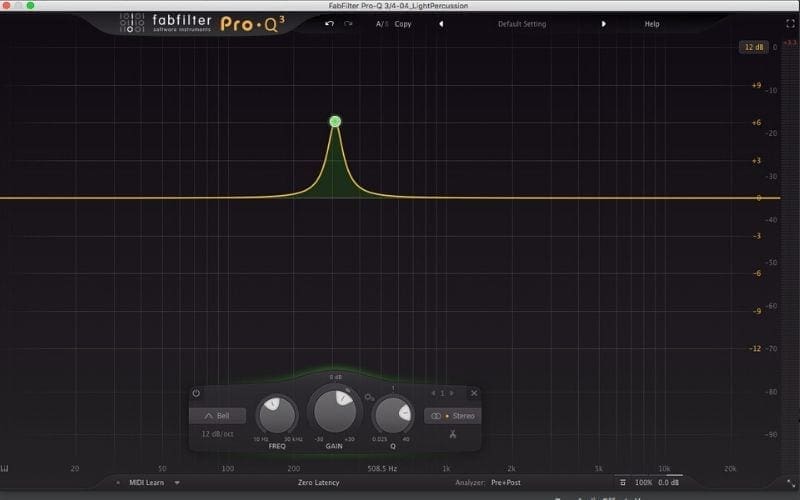
Task: Click the fabfilter Pro-Q 3 logo
Action: point(203,23)
